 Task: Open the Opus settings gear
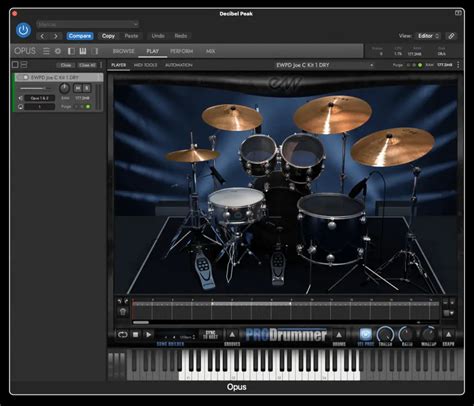tap(58, 51)
